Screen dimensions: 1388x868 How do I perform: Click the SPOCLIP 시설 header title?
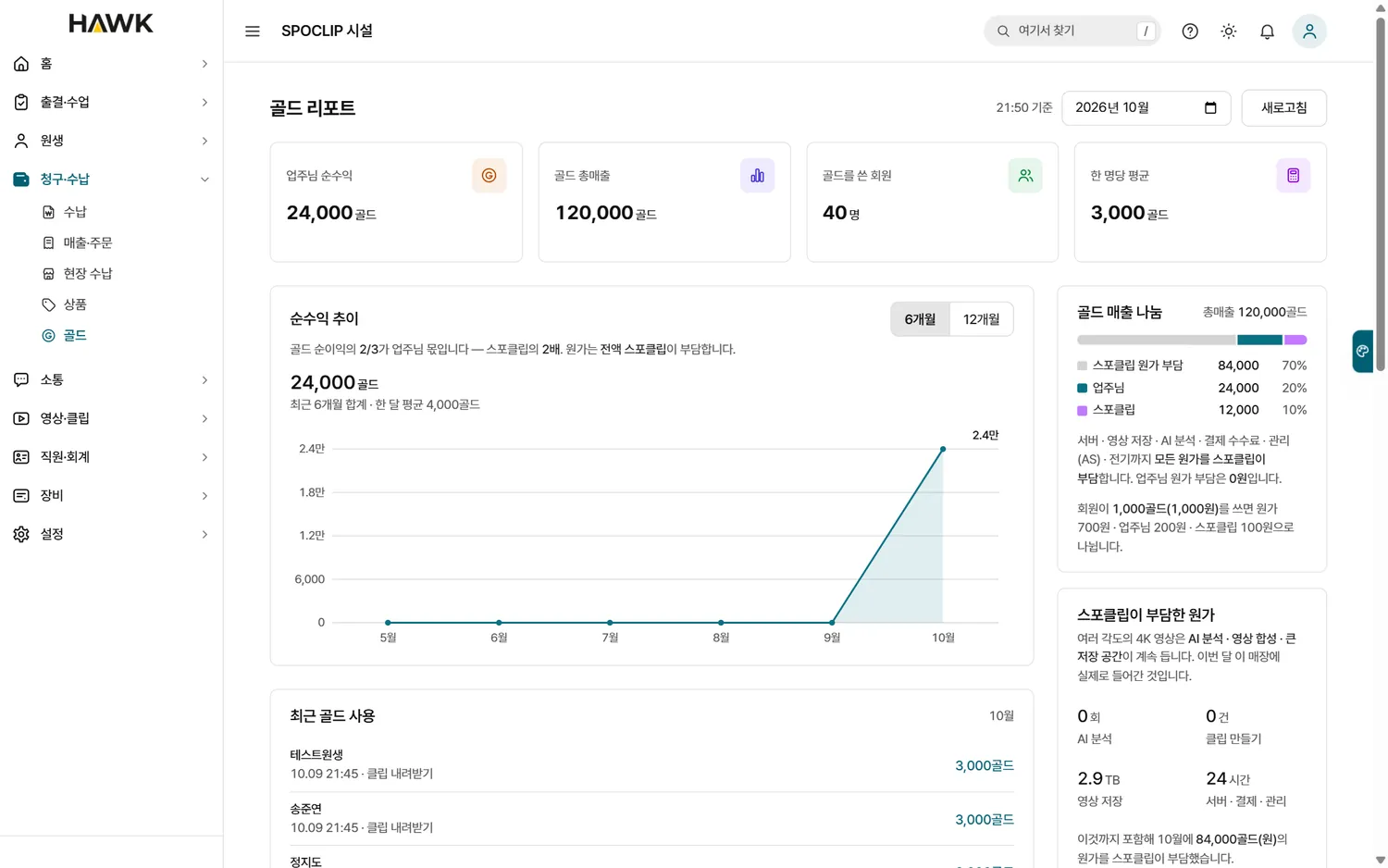(x=327, y=31)
